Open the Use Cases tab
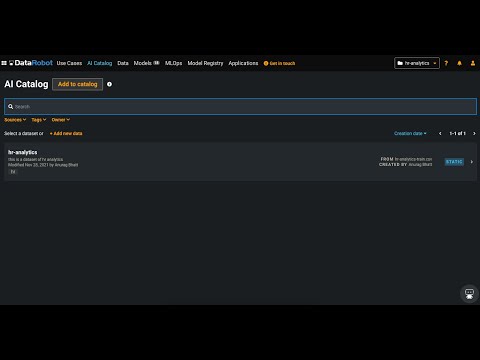The image size is (480, 360). click(69, 63)
